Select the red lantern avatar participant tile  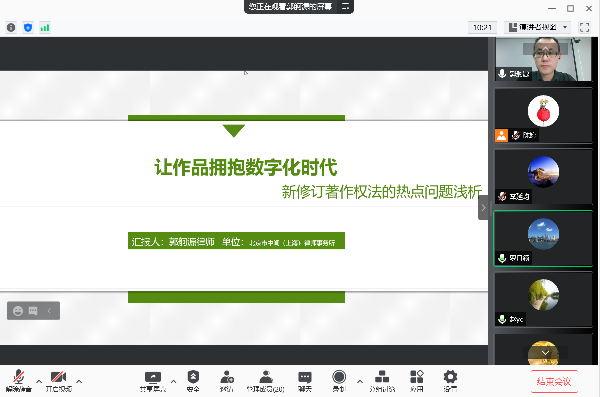pyautogui.click(x=543, y=116)
